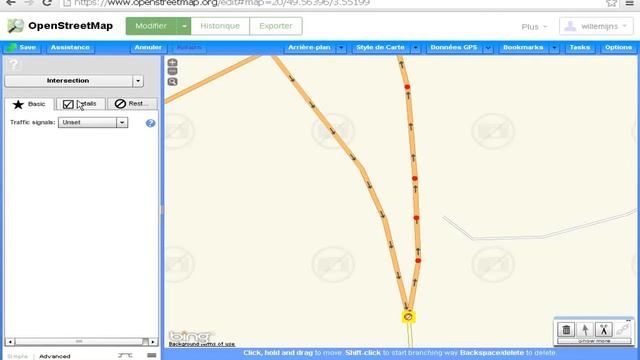This screenshot has width=640, height=360.
Task: Click the scissors split way icon
Action: tap(604, 329)
